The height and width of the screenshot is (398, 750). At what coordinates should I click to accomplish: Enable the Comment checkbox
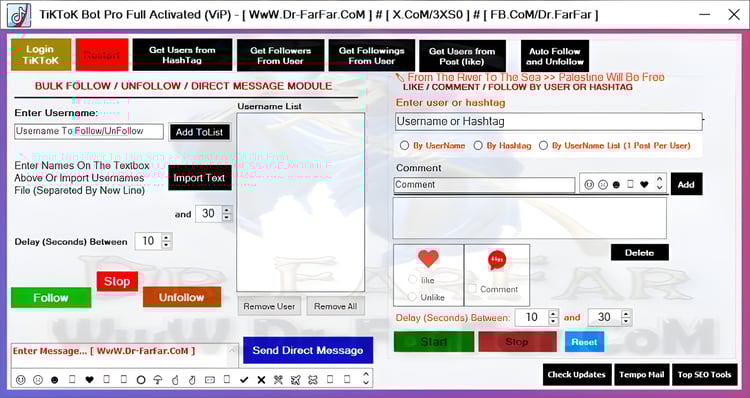[x=472, y=289]
